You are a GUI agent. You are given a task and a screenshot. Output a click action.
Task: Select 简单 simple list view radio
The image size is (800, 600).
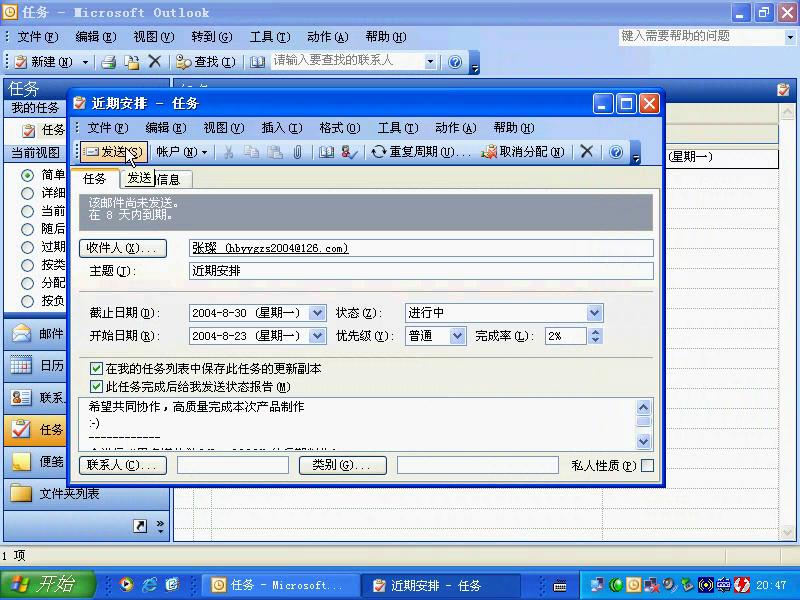[28, 176]
